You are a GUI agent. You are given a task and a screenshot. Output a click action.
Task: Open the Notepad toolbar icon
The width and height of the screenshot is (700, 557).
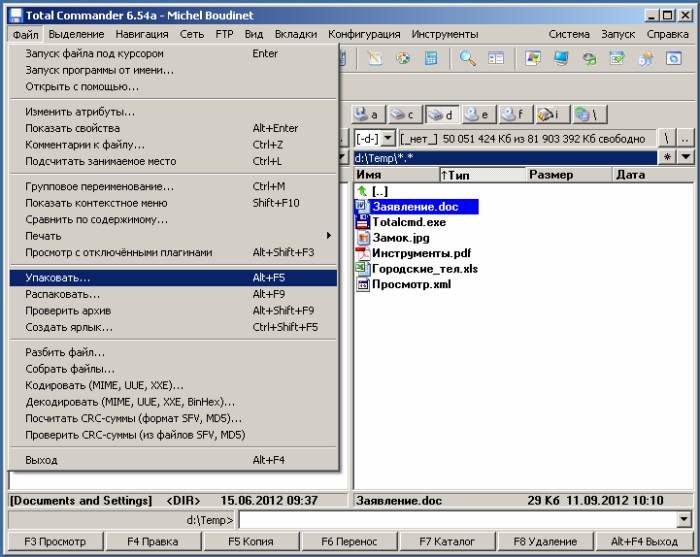375,58
